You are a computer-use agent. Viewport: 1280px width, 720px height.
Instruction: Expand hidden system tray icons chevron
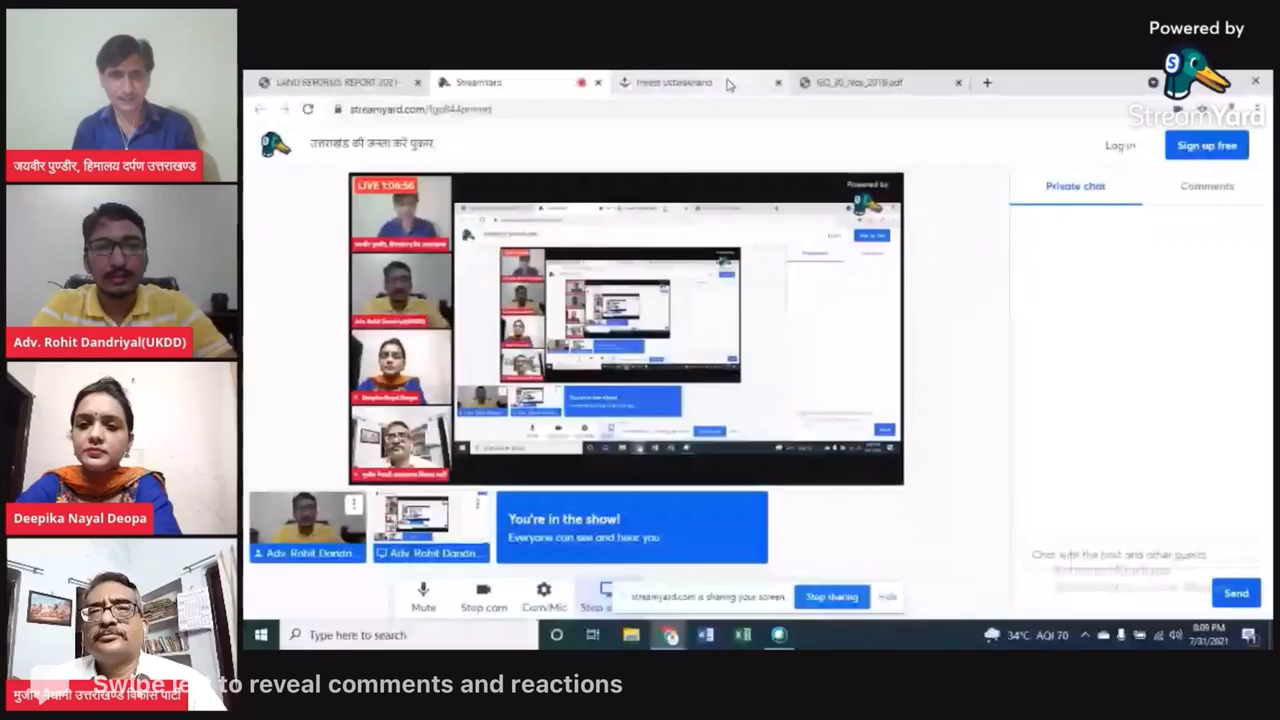point(1084,635)
